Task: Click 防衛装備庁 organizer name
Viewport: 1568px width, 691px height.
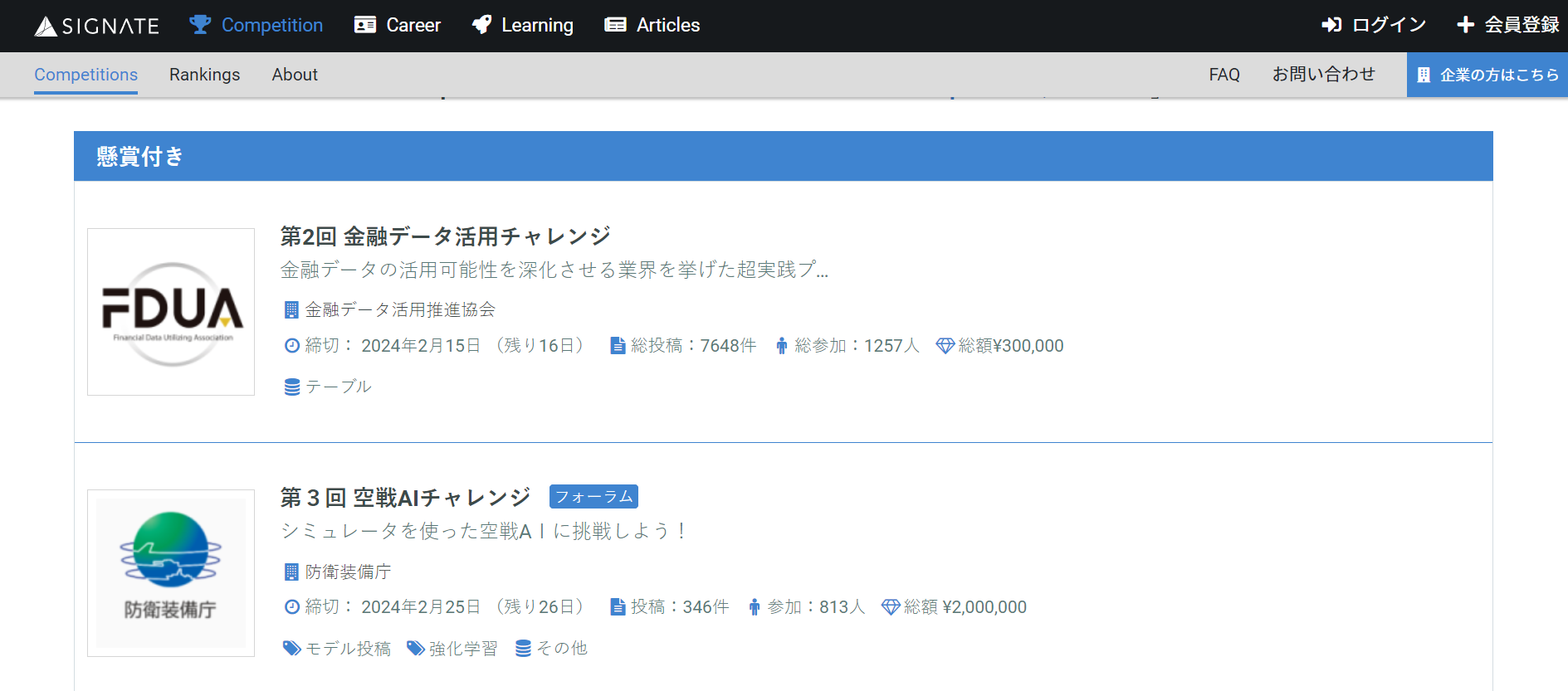Action: [x=348, y=572]
